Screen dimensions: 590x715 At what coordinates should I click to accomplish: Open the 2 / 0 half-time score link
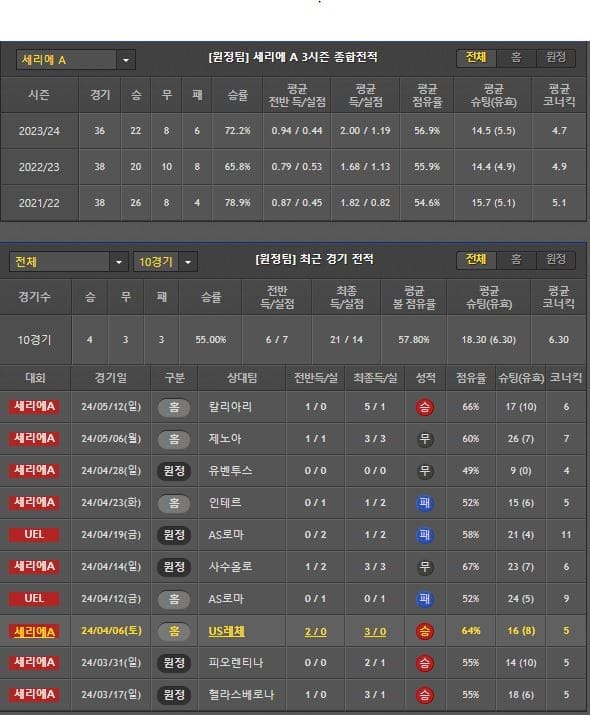pos(316,632)
